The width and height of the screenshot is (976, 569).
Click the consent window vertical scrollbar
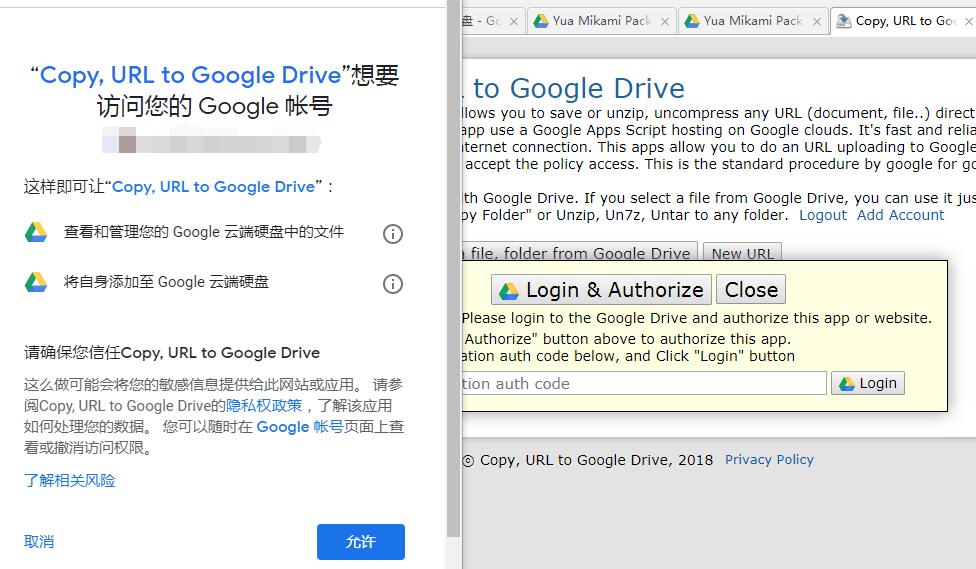[454, 268]
